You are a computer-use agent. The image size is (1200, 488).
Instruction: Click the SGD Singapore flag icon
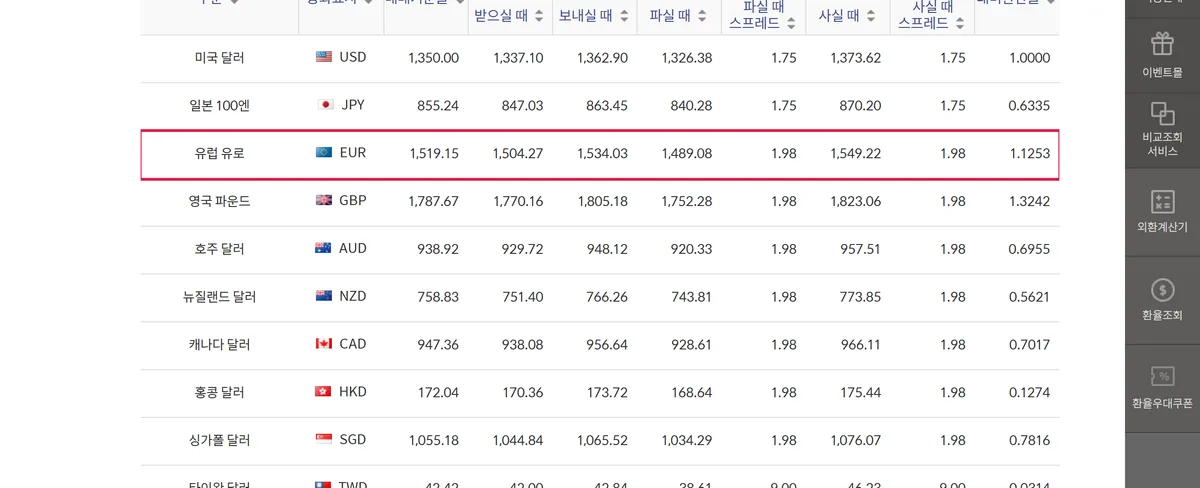[x=324, y=439]
